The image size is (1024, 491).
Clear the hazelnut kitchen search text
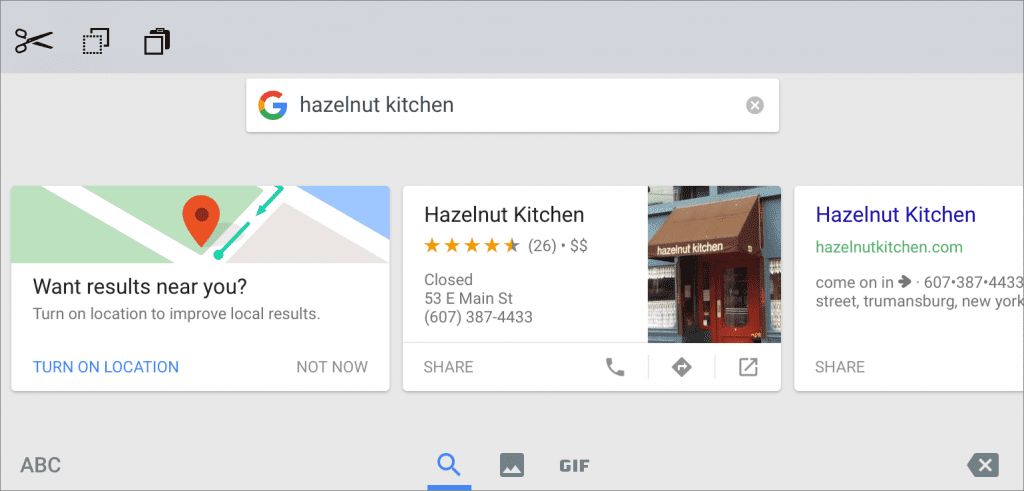click(x=755, y=105)
